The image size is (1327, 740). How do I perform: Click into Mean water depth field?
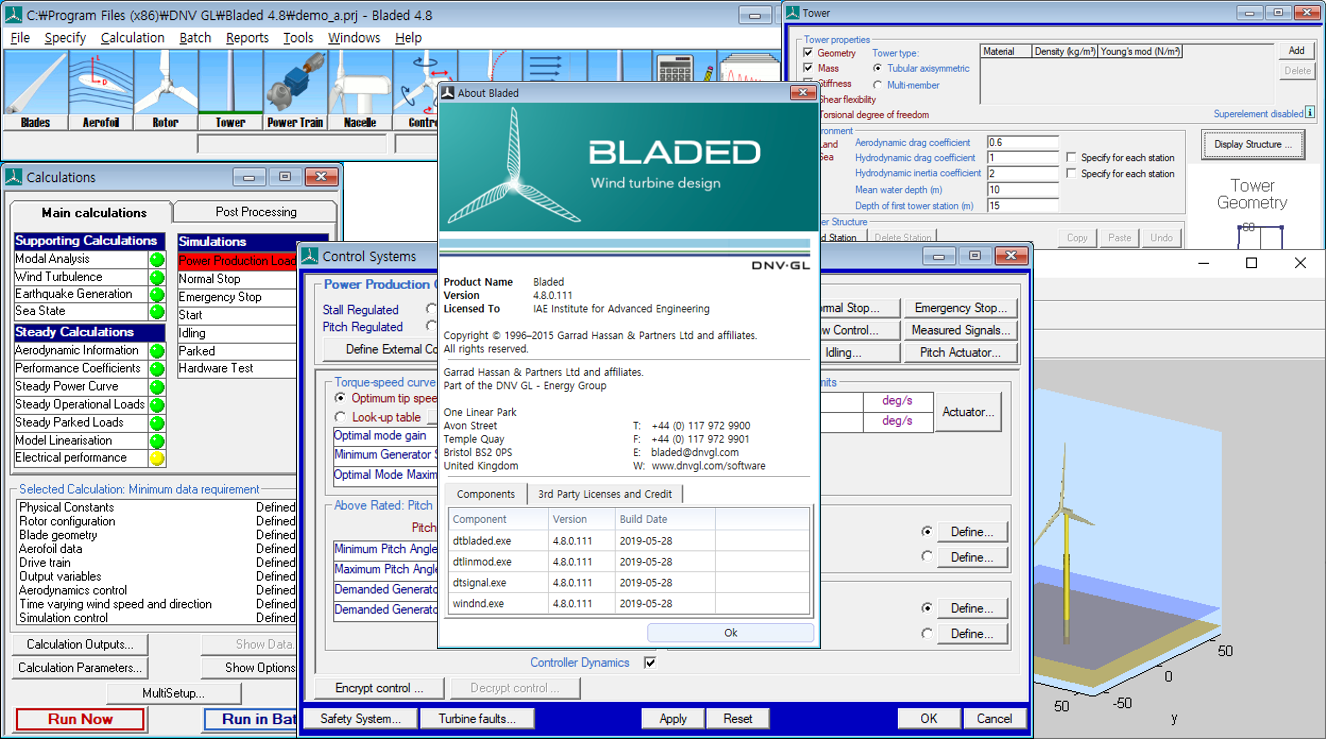click(x=1022, y=190)
